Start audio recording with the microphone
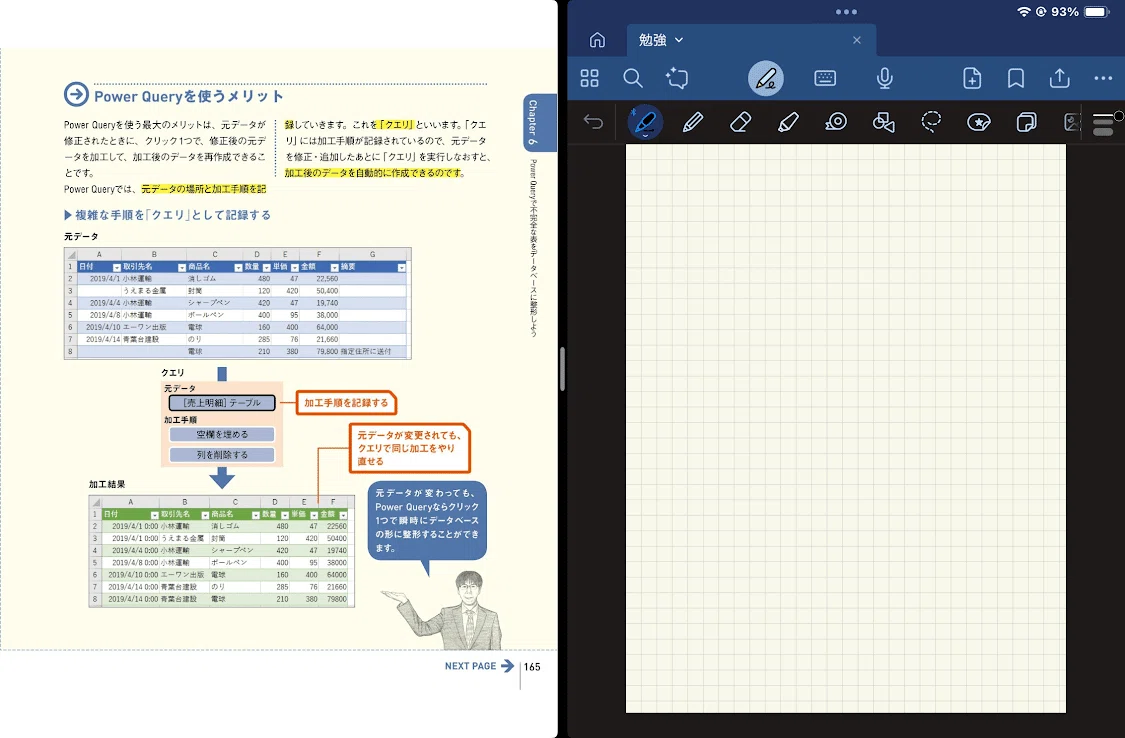 click(885, 78)
